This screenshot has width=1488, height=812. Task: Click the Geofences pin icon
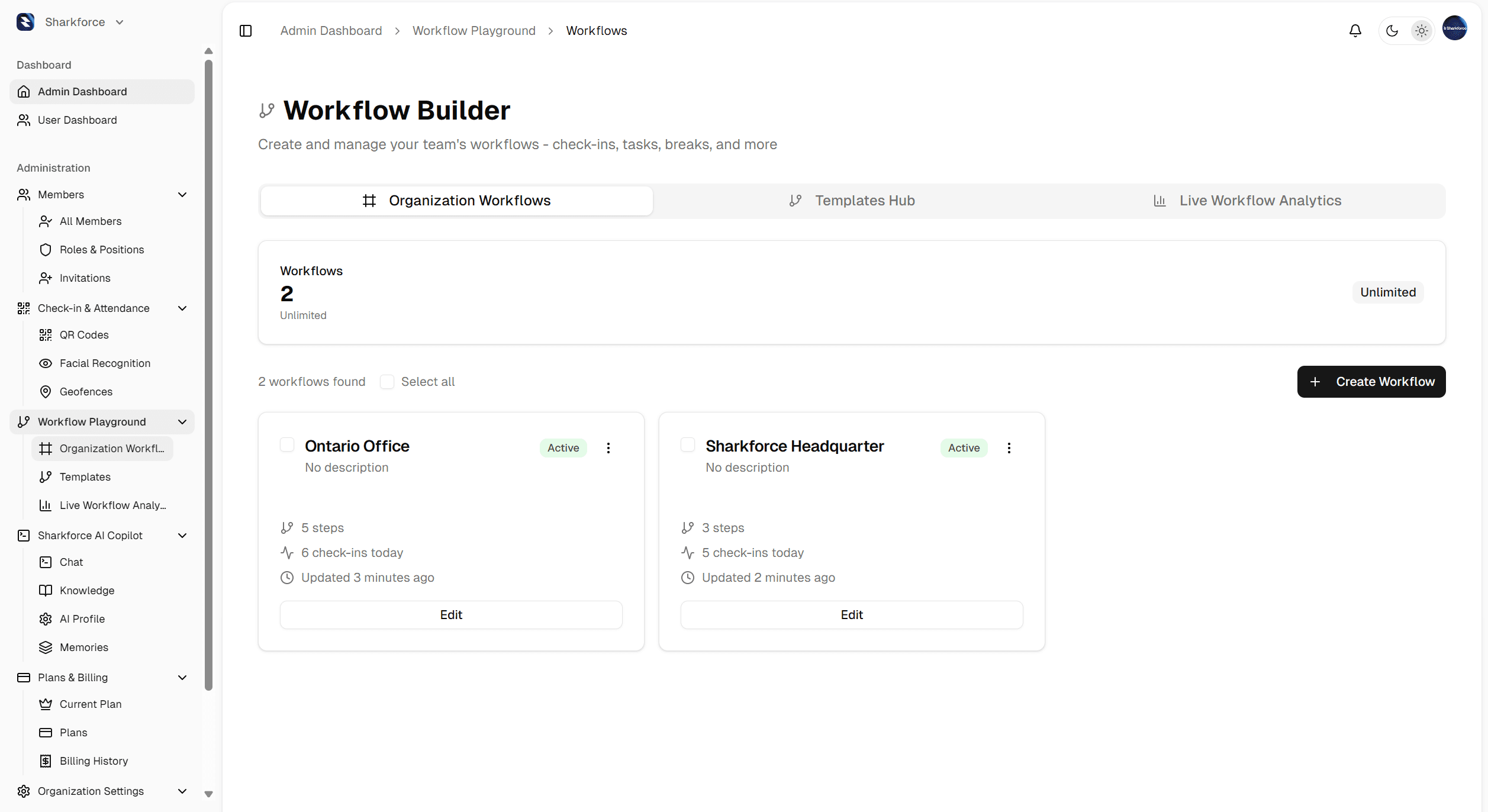click(x=46, y=392)
